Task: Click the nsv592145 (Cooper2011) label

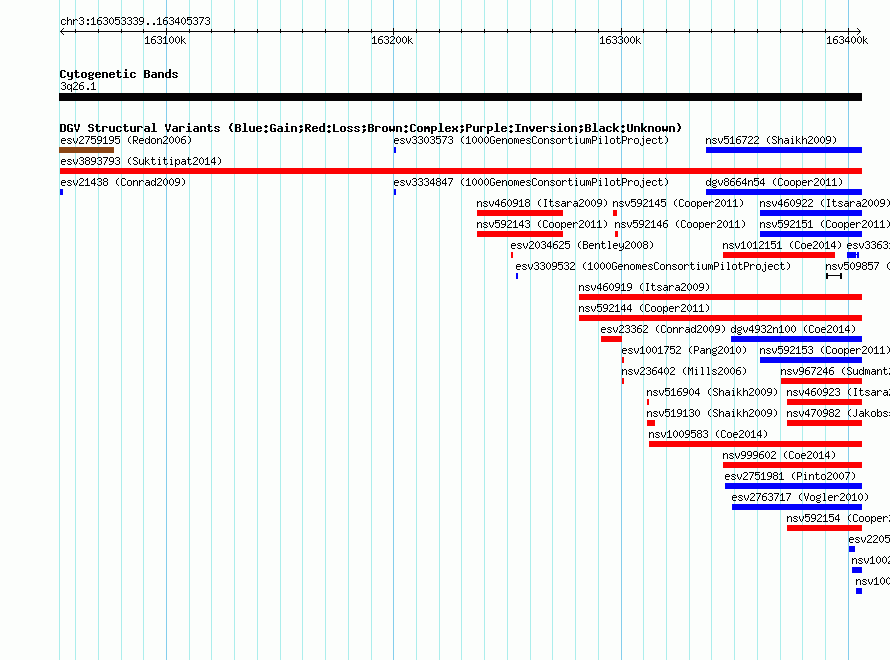Action: coord(678,203)
